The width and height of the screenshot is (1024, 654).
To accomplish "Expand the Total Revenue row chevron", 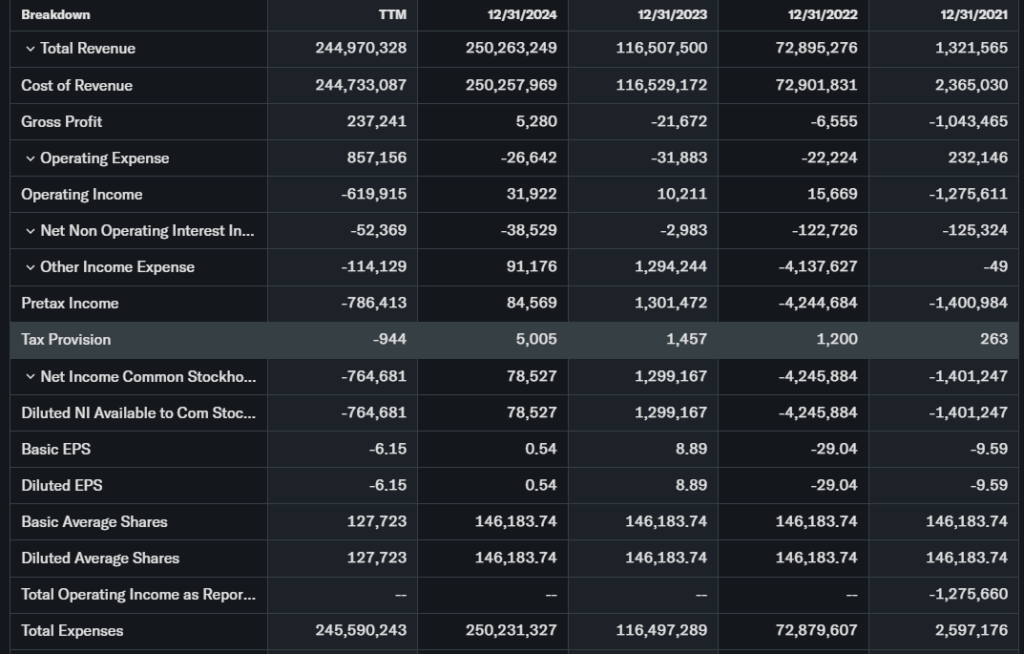I will [30, 49].
